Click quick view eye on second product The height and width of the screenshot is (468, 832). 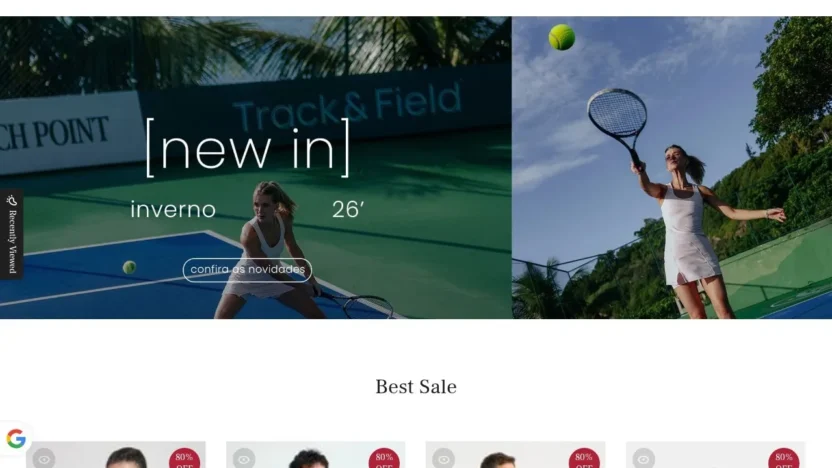(244, 458)
